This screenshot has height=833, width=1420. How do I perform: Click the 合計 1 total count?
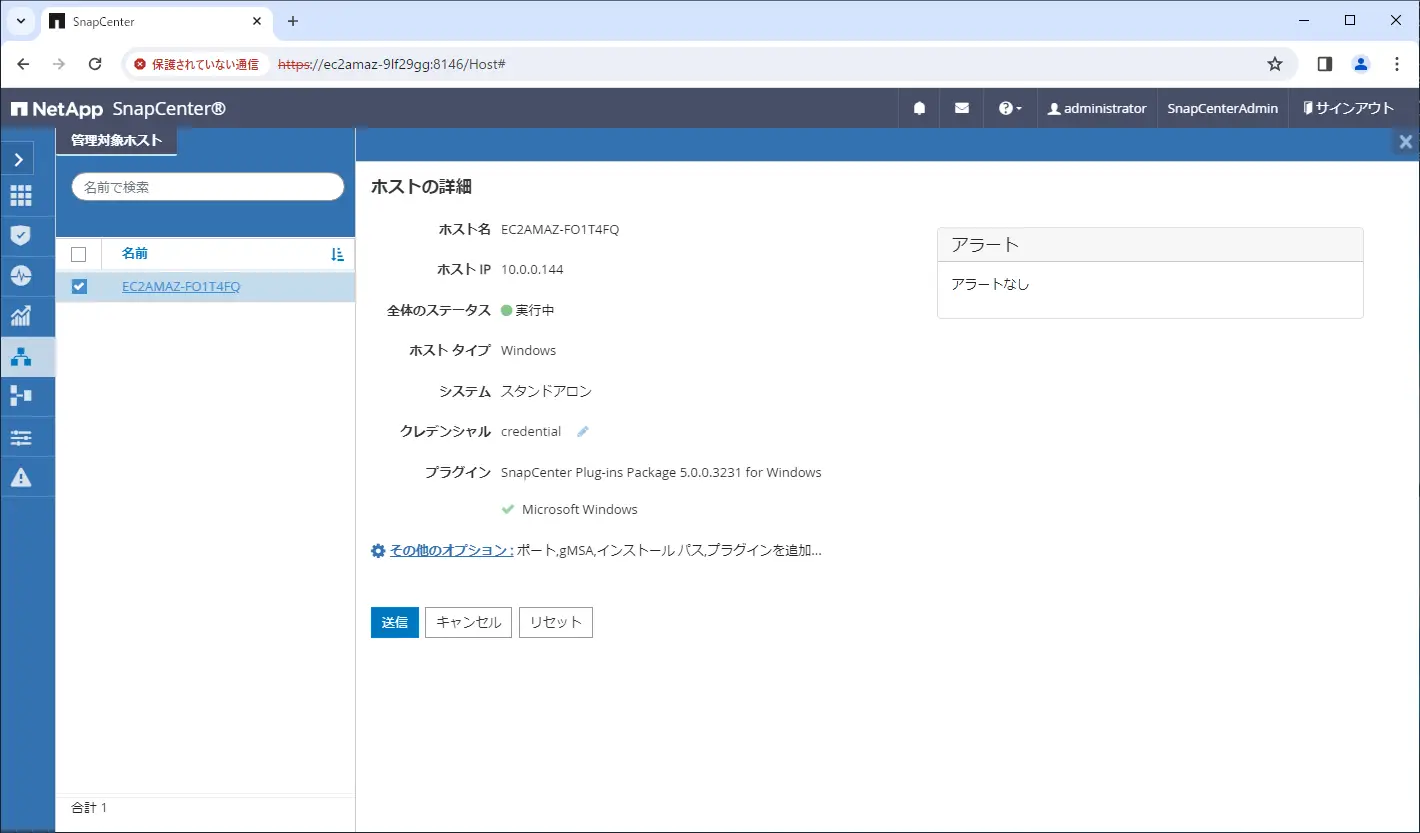pyautogui.click(x=89, y=807)
